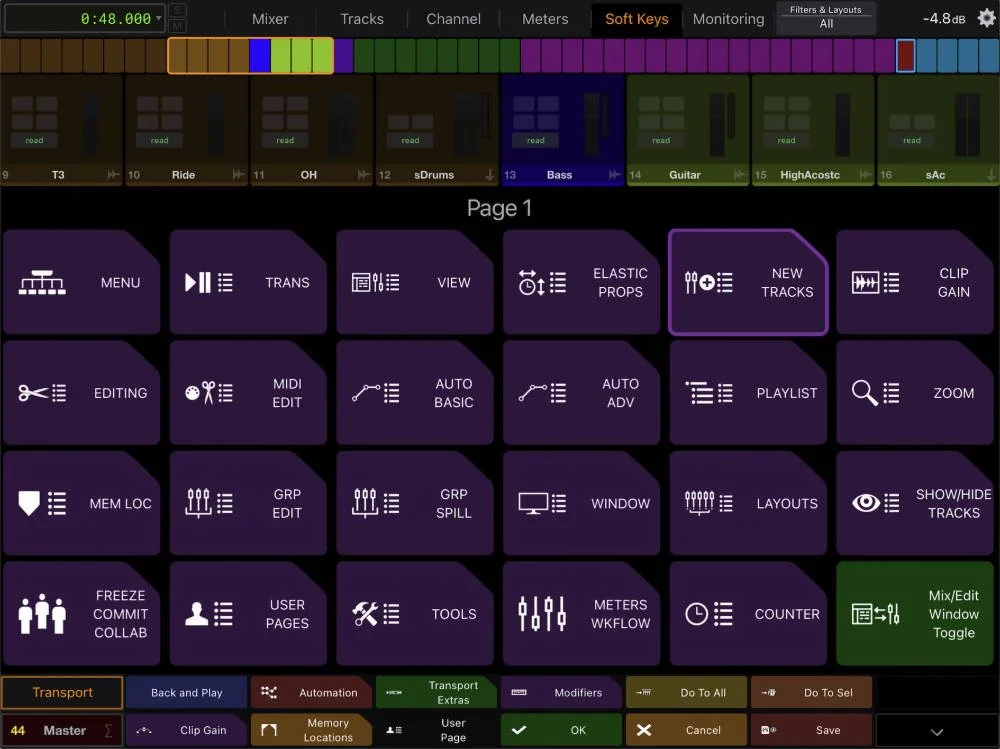Select the NEW TRACKS soft key
Viewport: 1000px width, 749px height.
(x=748, y=282)
